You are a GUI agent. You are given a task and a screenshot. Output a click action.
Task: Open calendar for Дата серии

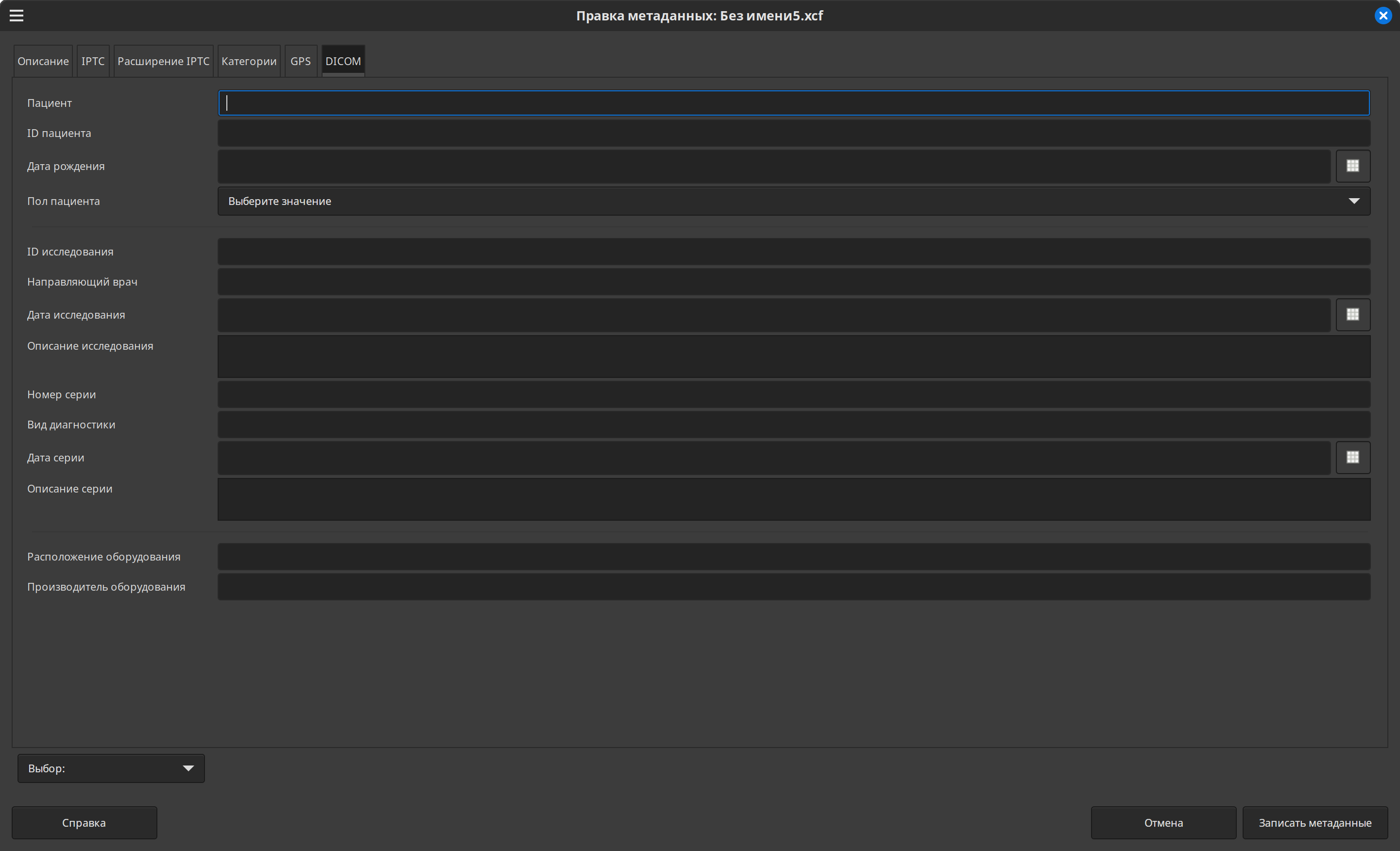tap(1352, 457)
